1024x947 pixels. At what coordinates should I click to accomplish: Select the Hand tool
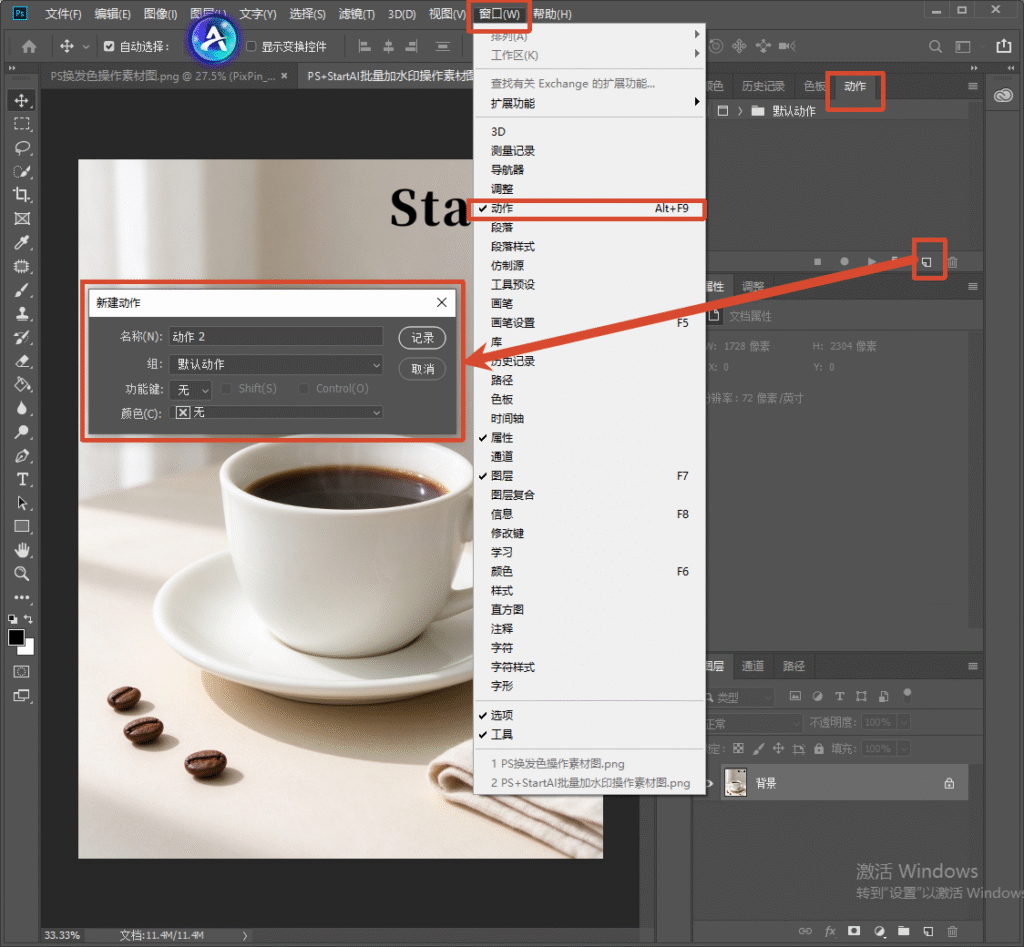point(22,550)
